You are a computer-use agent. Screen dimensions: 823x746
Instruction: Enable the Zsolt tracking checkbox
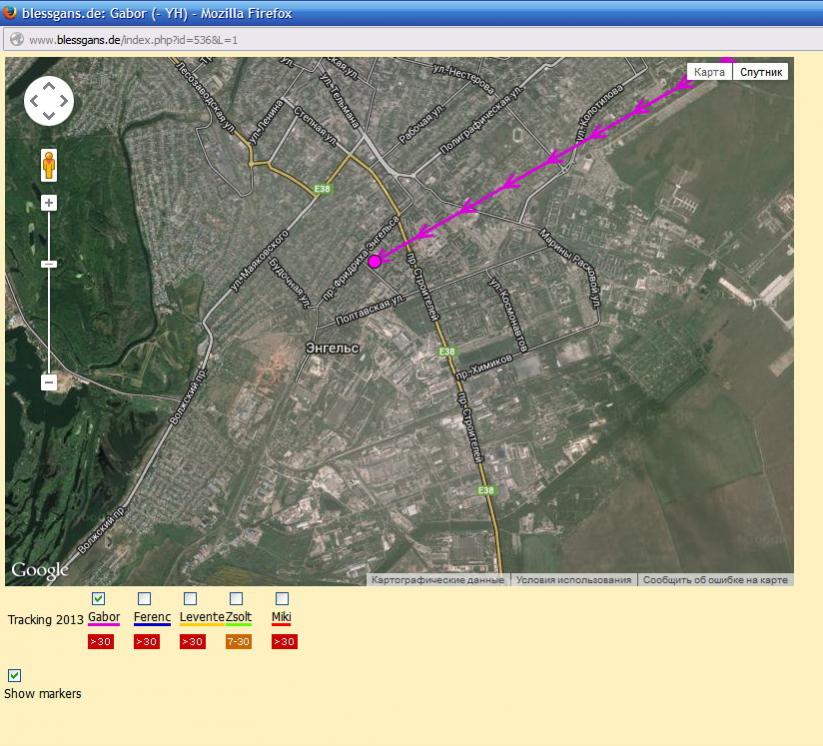[236, 599]
